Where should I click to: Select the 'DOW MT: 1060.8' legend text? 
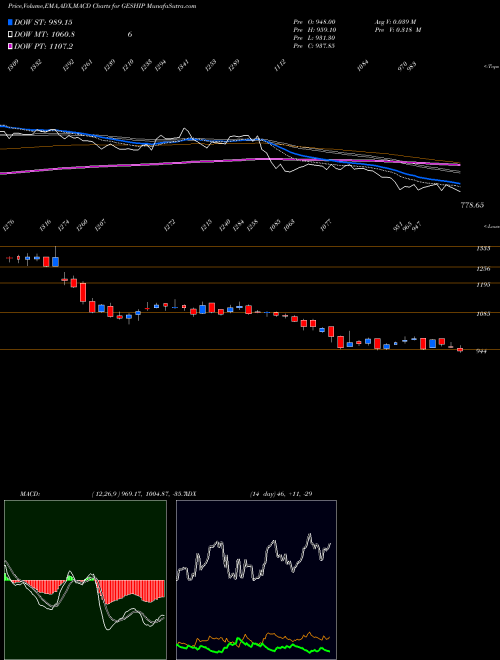(45, 35)
